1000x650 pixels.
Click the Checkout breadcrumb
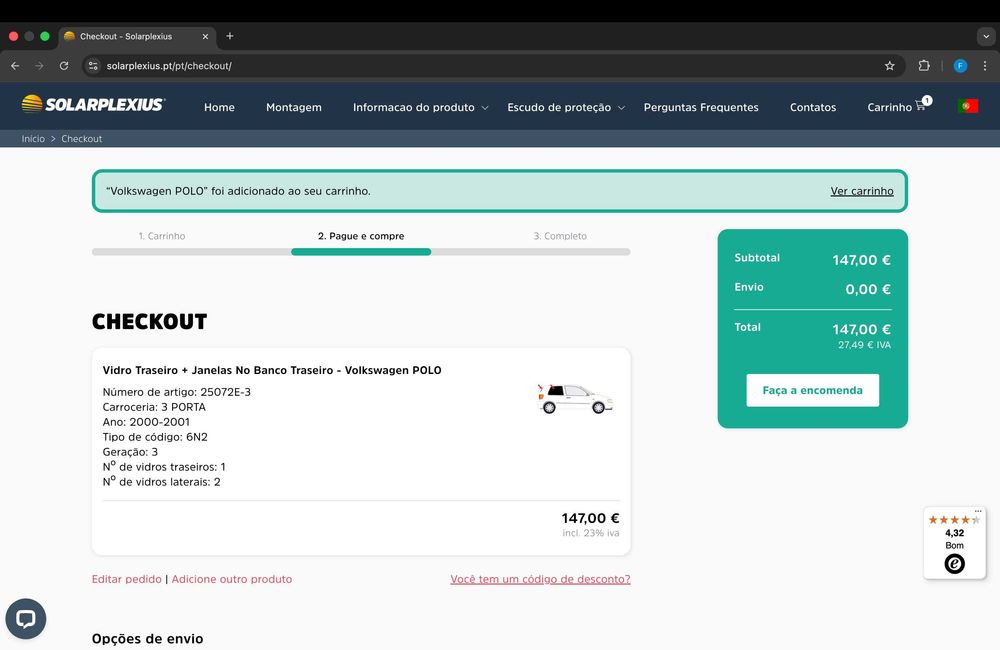coord(82,138)
